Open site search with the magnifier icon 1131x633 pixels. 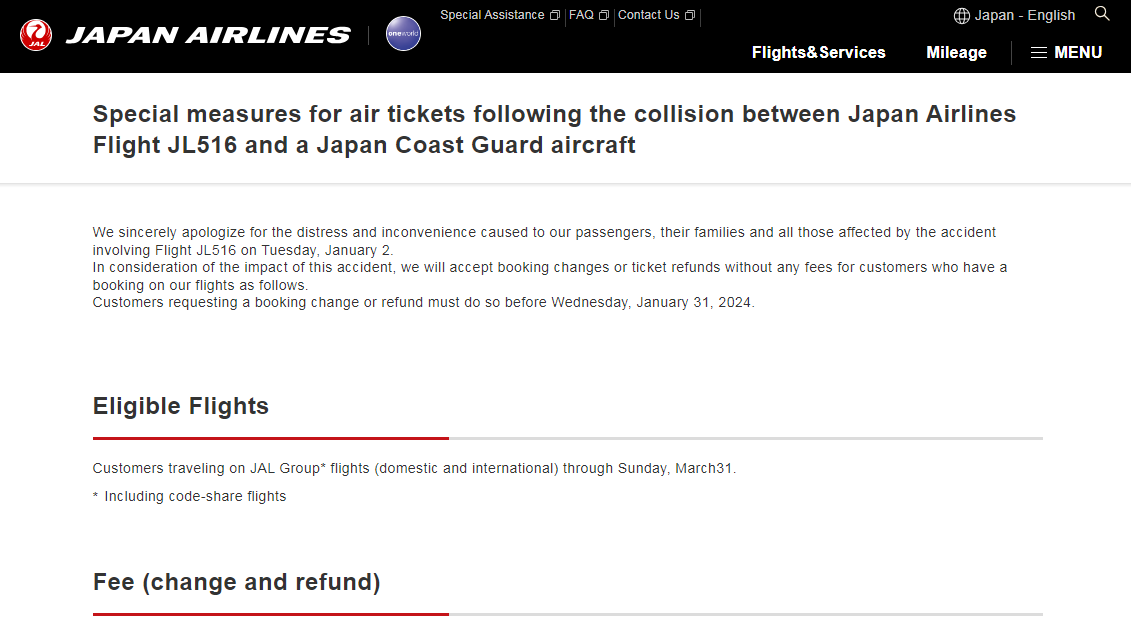pyautogui.click(x=1102, y=13)
